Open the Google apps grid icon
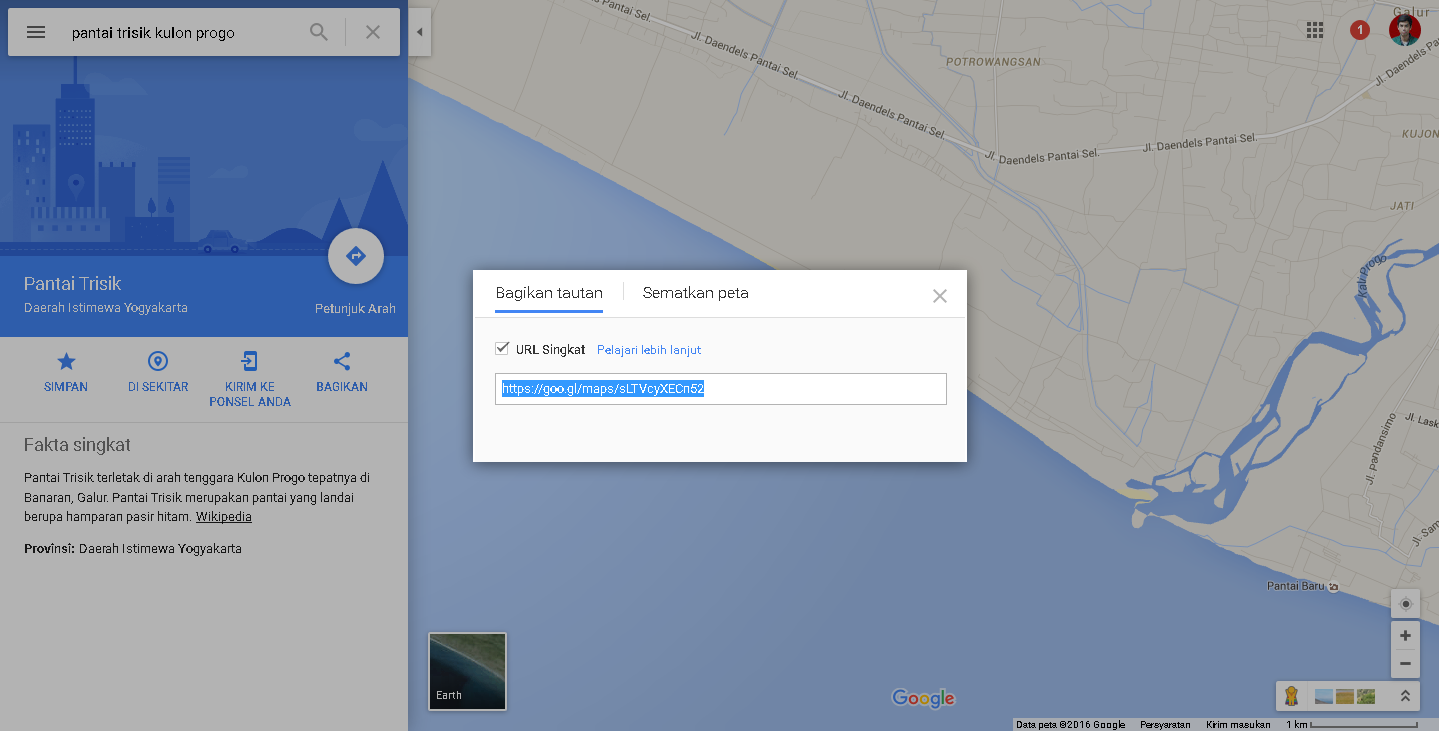The height and width of the screenshot is (732, 1439). 1314,30
